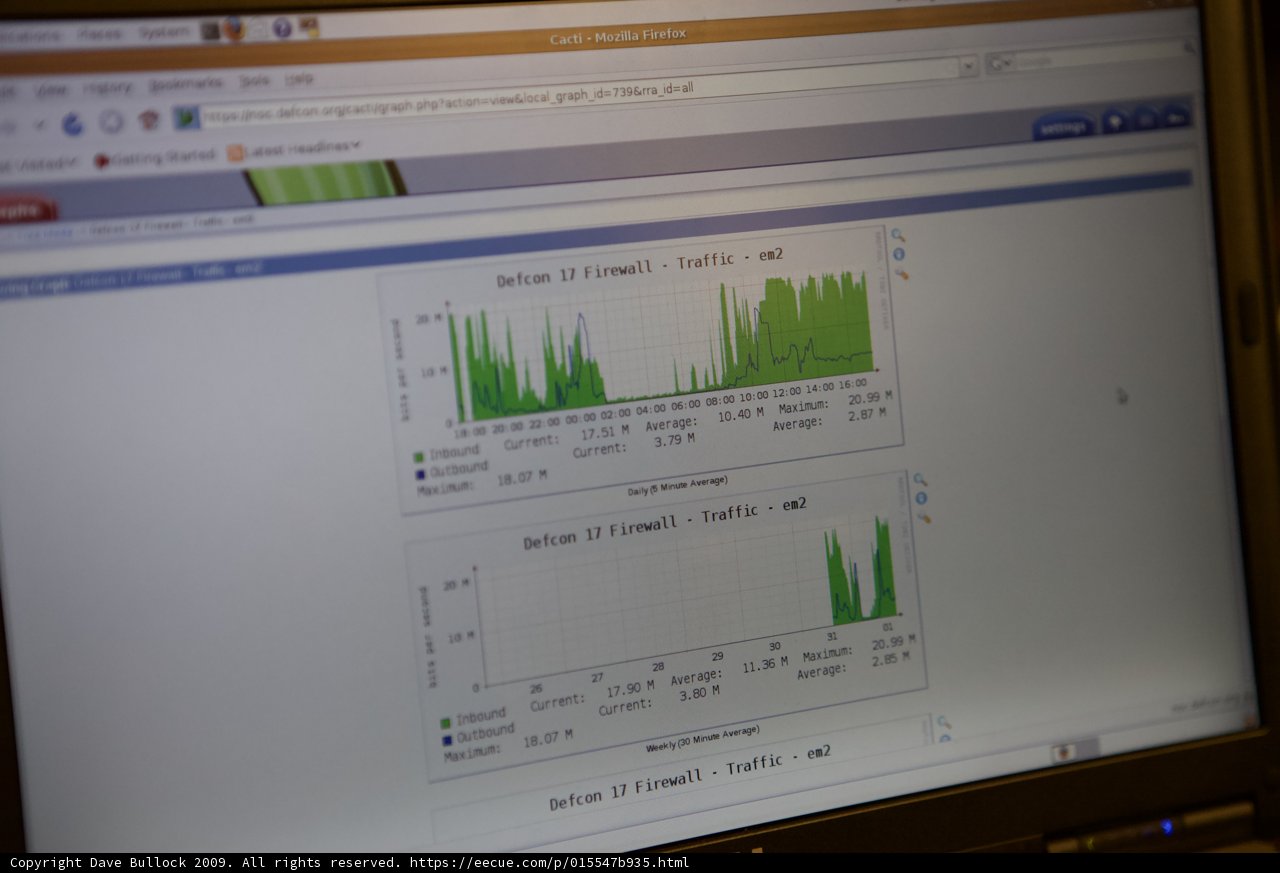Click the 'Daily (5 Minute Average)' caption
This screenshot has height=873, width=1280.
(x=677, y=486)
